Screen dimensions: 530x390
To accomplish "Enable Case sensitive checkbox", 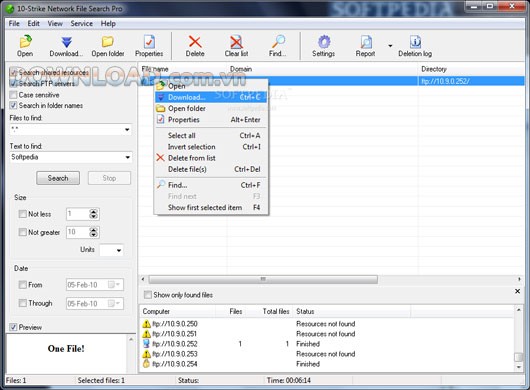I will (x=13, y=95).
